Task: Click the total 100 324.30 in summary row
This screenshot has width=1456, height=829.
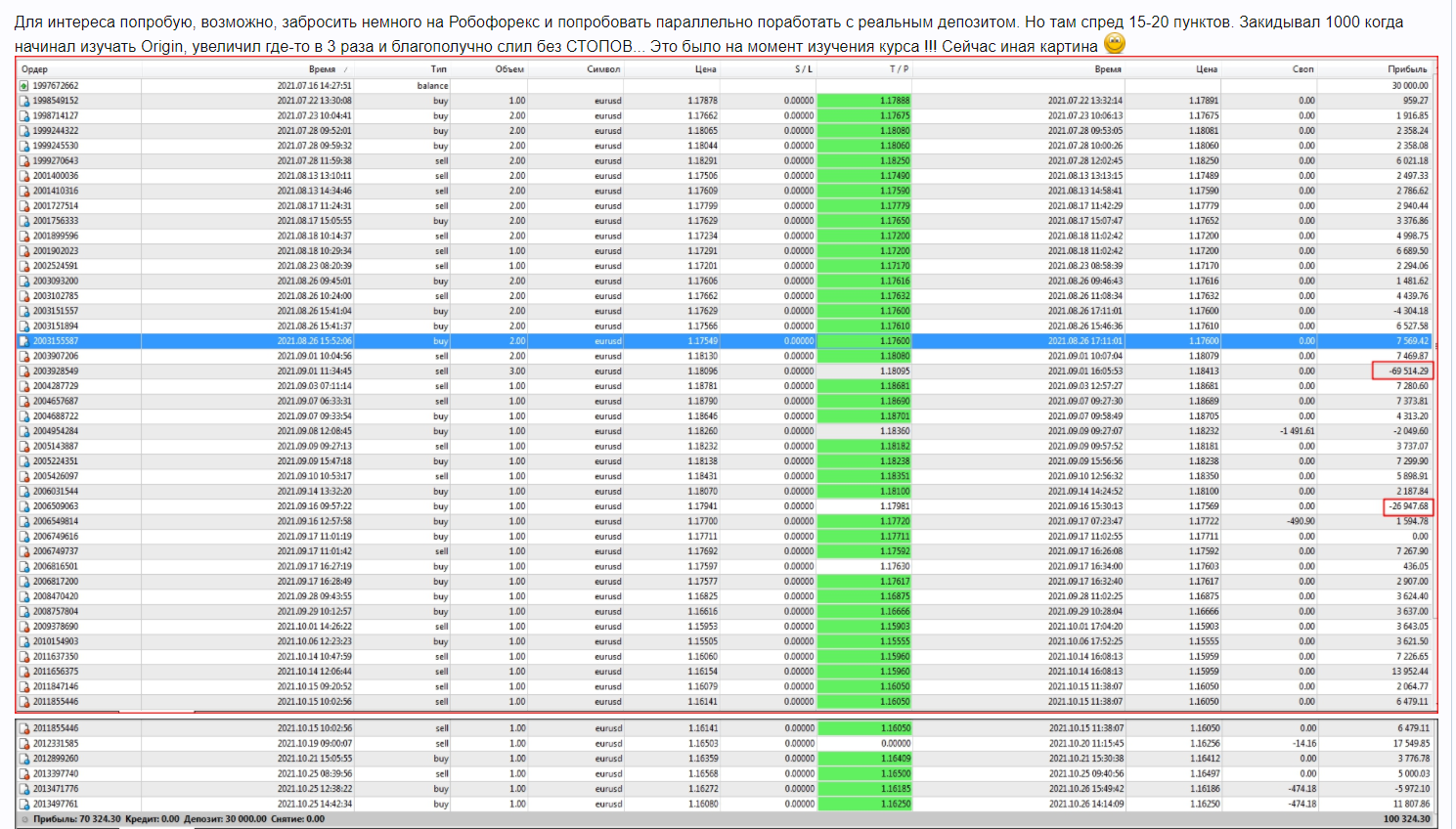Action: [1406, 819]
